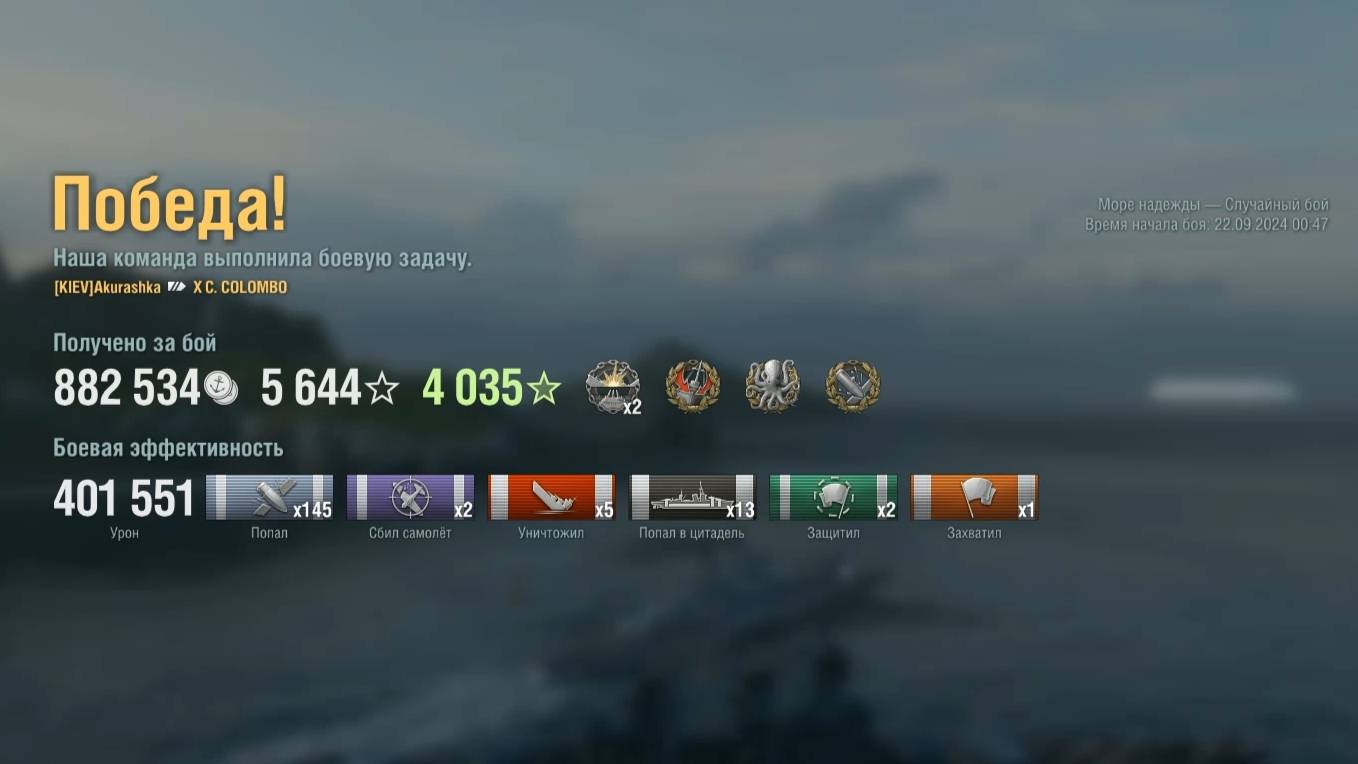The height and width of the screenshot is (764, 1358).
Task: Select the orange Захватил flag ribbon
Action: [x=975, y=497]
